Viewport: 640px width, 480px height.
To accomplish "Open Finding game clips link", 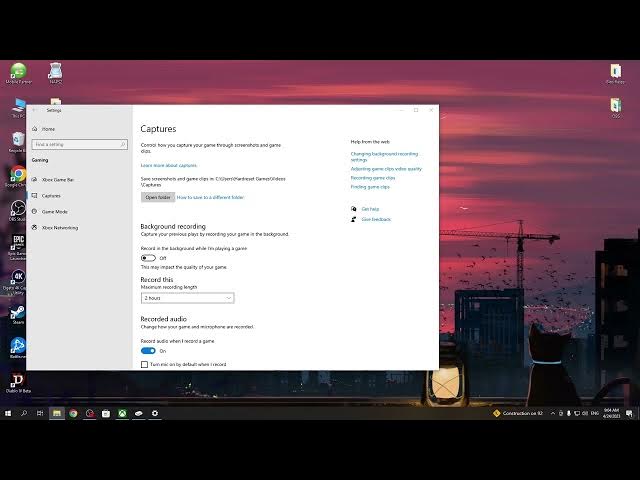I will [370, 187].
